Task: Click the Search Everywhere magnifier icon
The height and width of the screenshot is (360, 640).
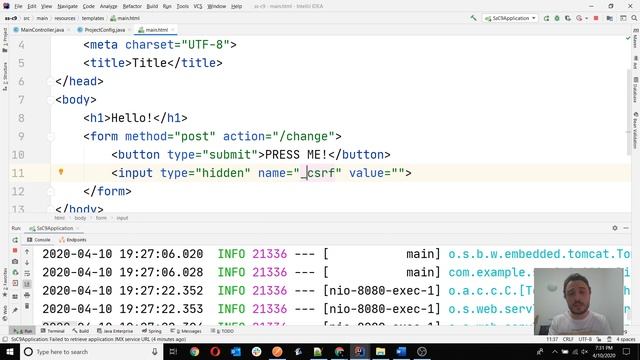Action: coord(634,18)
